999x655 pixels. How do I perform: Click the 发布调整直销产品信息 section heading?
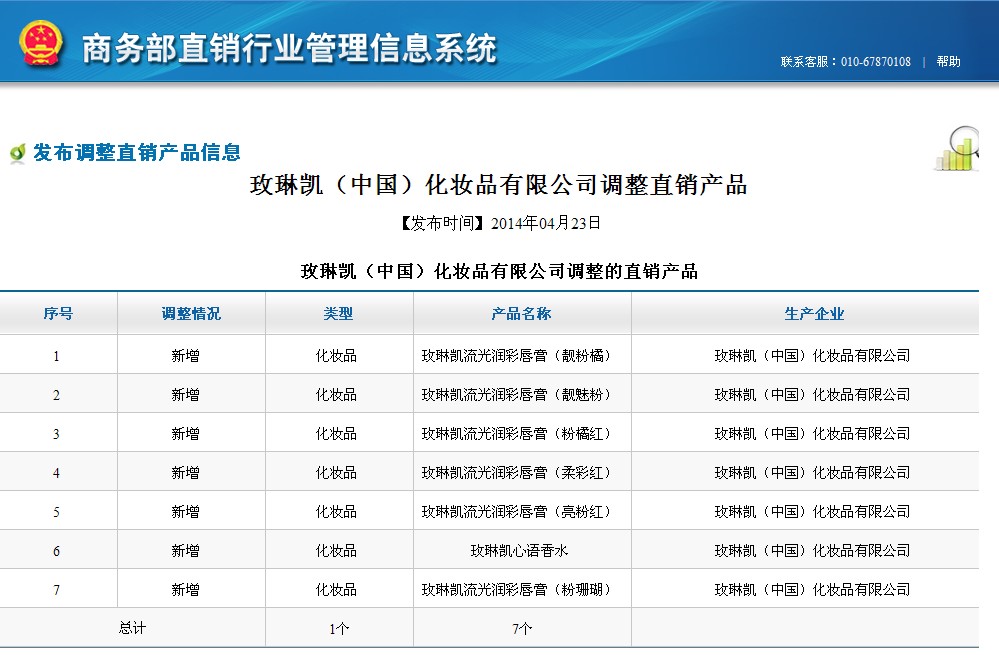[x=137, y=153]
